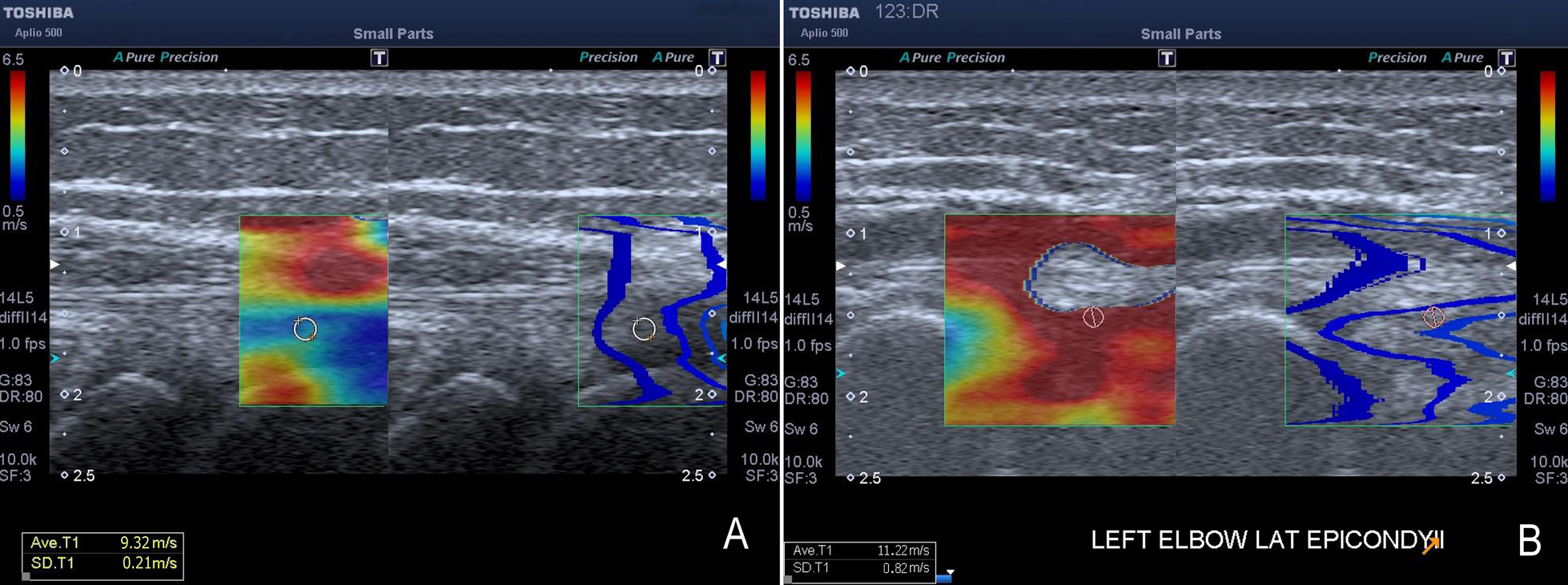Click the blue propagation contour box in panel B

(x=1401, y=320)
